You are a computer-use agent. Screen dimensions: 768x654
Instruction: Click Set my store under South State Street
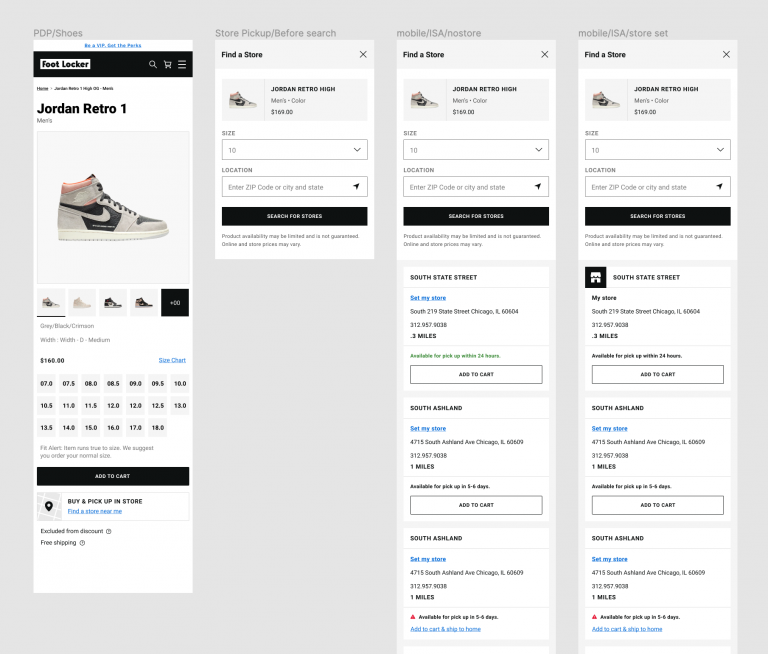tap(428, 298)
